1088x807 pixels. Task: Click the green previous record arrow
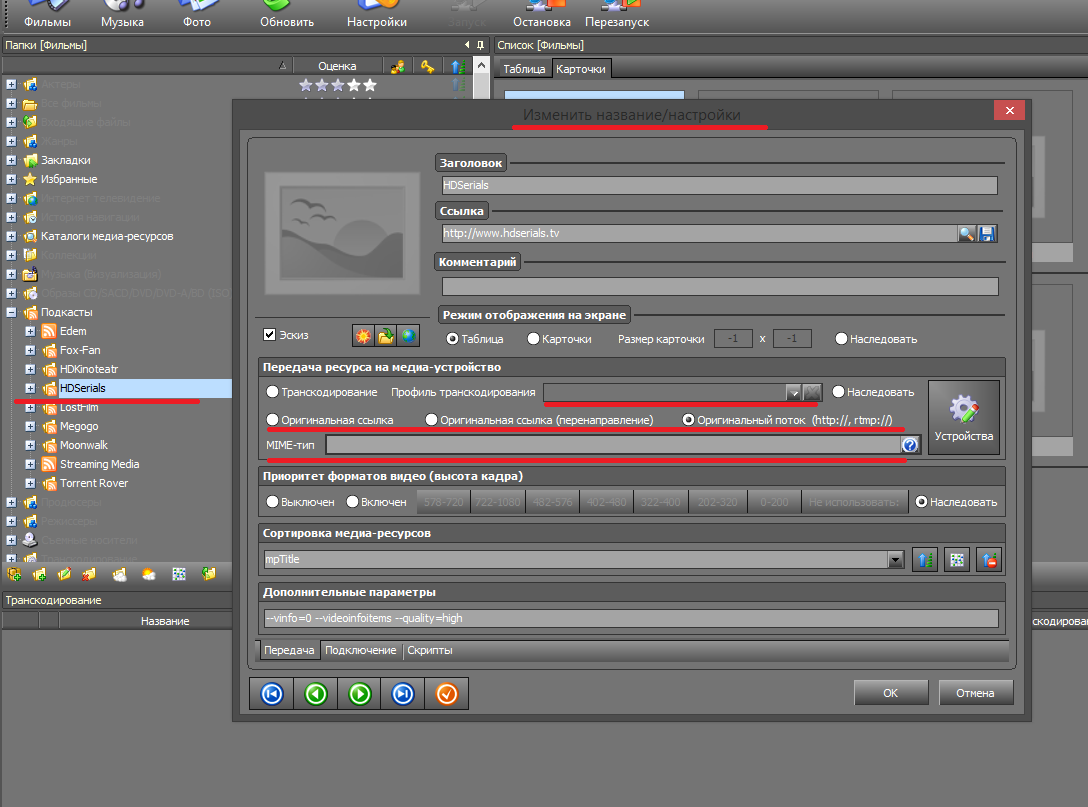[316, 693]
